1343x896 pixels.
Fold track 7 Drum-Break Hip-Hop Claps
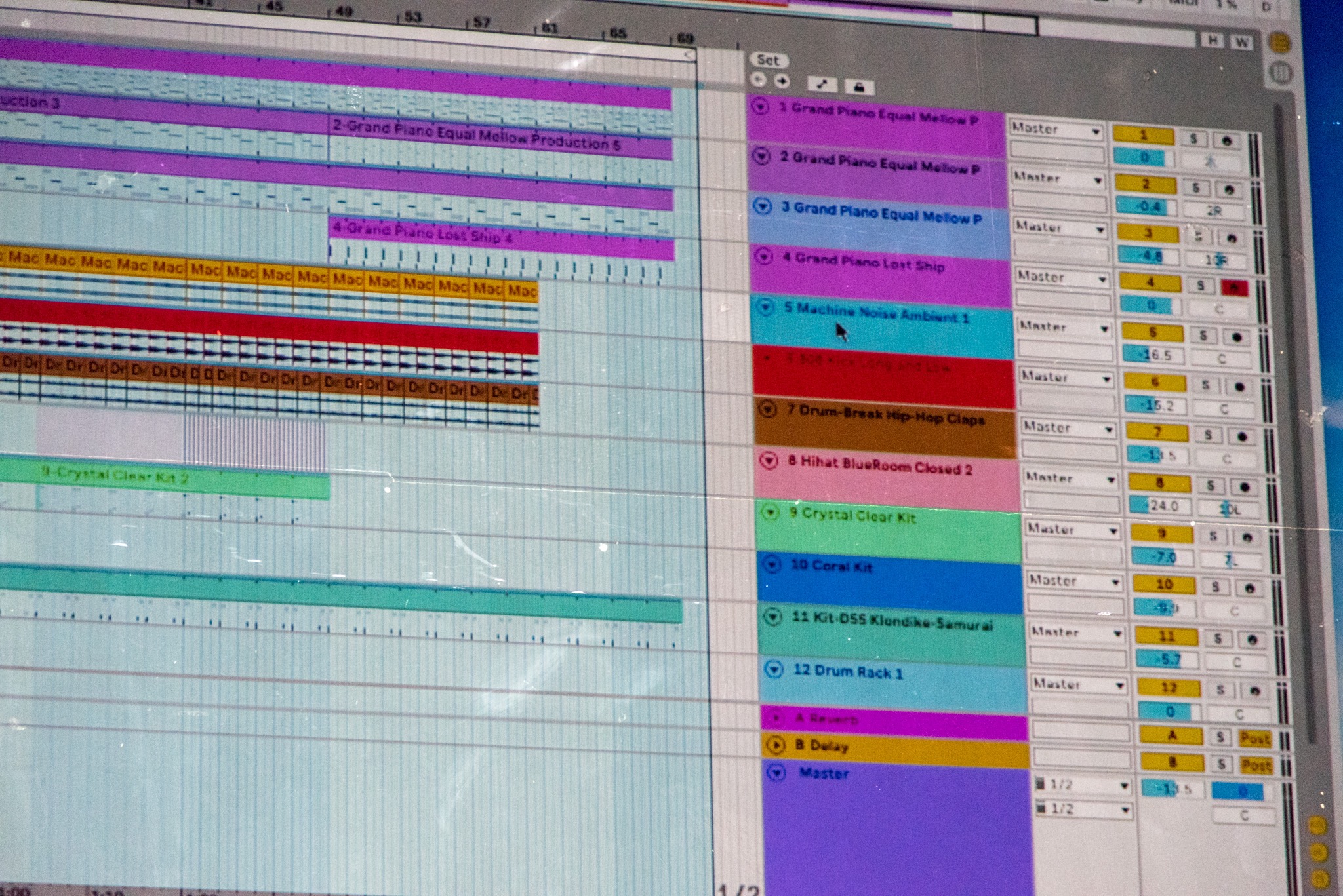point(767,409)
